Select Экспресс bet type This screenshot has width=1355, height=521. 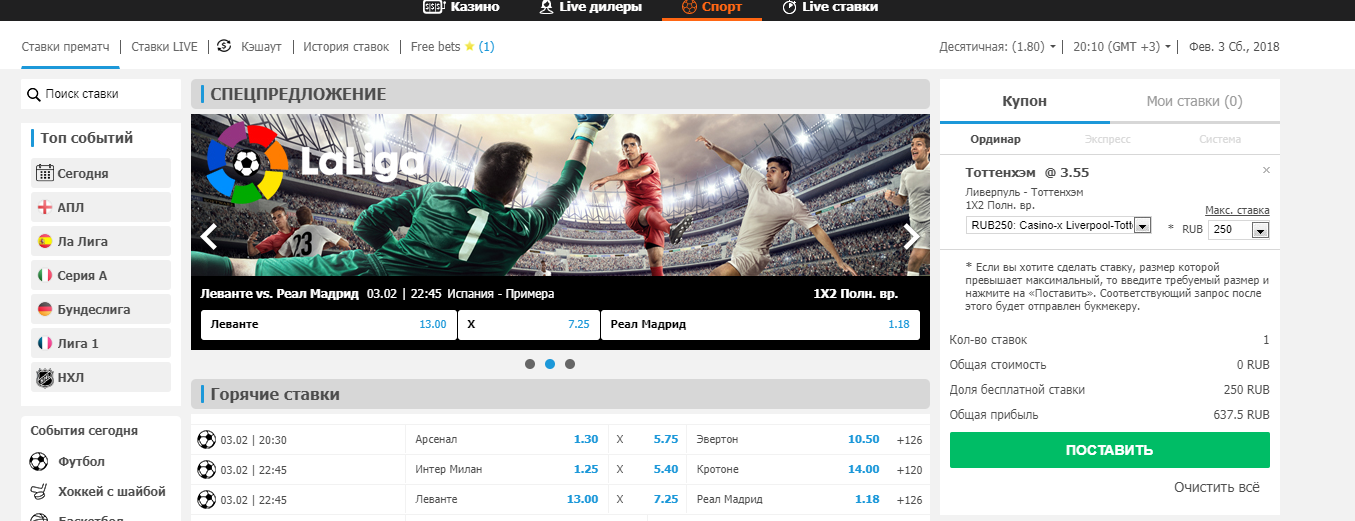(1110, 139)
